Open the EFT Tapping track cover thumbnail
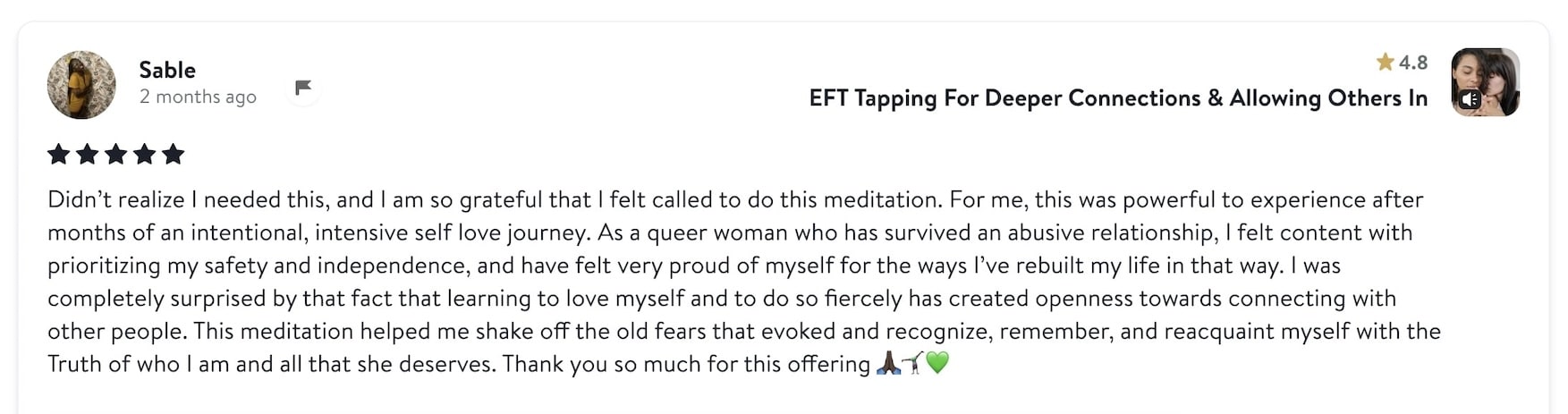 1486,82
